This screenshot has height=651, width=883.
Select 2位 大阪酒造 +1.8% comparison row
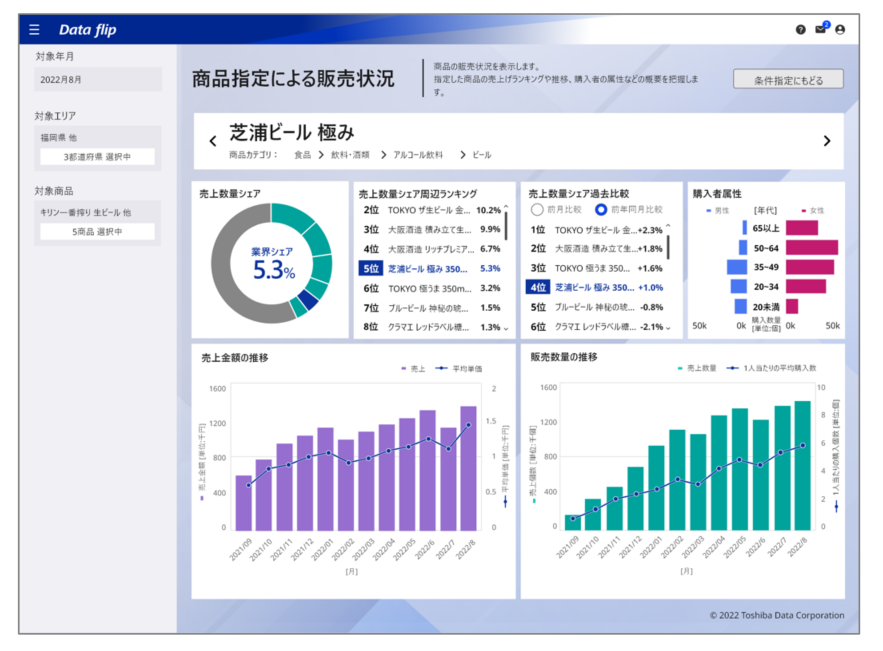point(596,248)
